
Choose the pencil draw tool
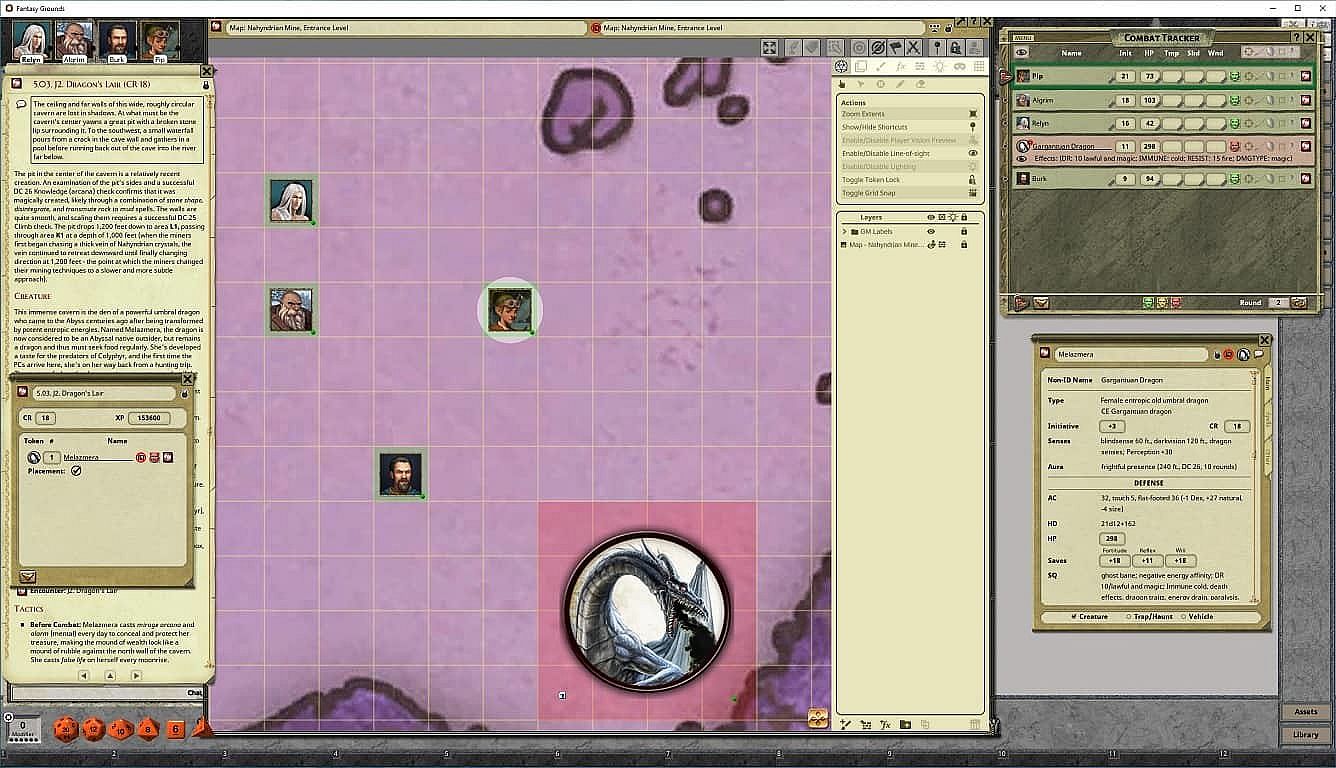coord(901,85)
